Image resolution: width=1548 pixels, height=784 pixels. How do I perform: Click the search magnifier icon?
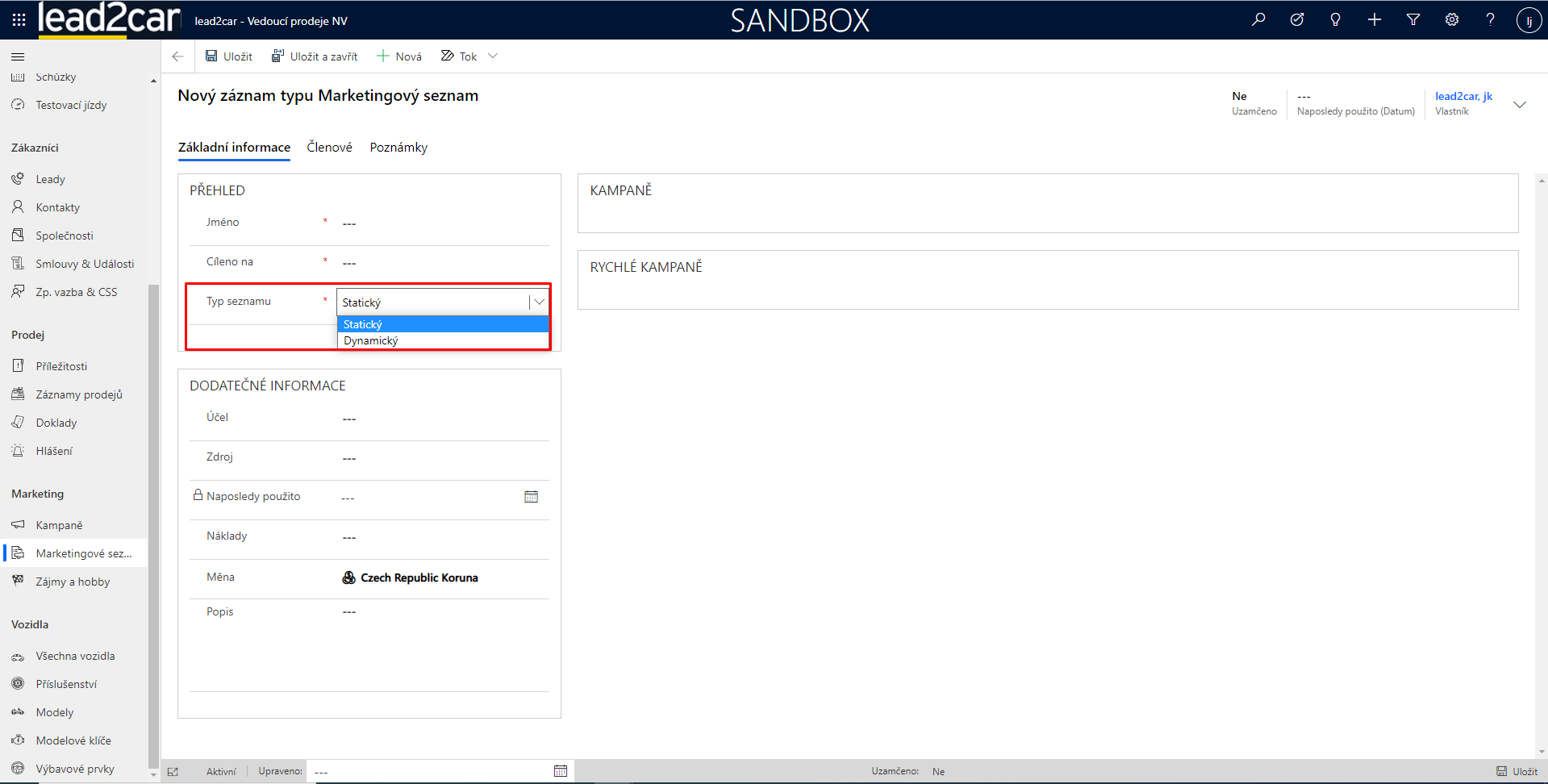pyautogui.click(x=1258, y=20)
